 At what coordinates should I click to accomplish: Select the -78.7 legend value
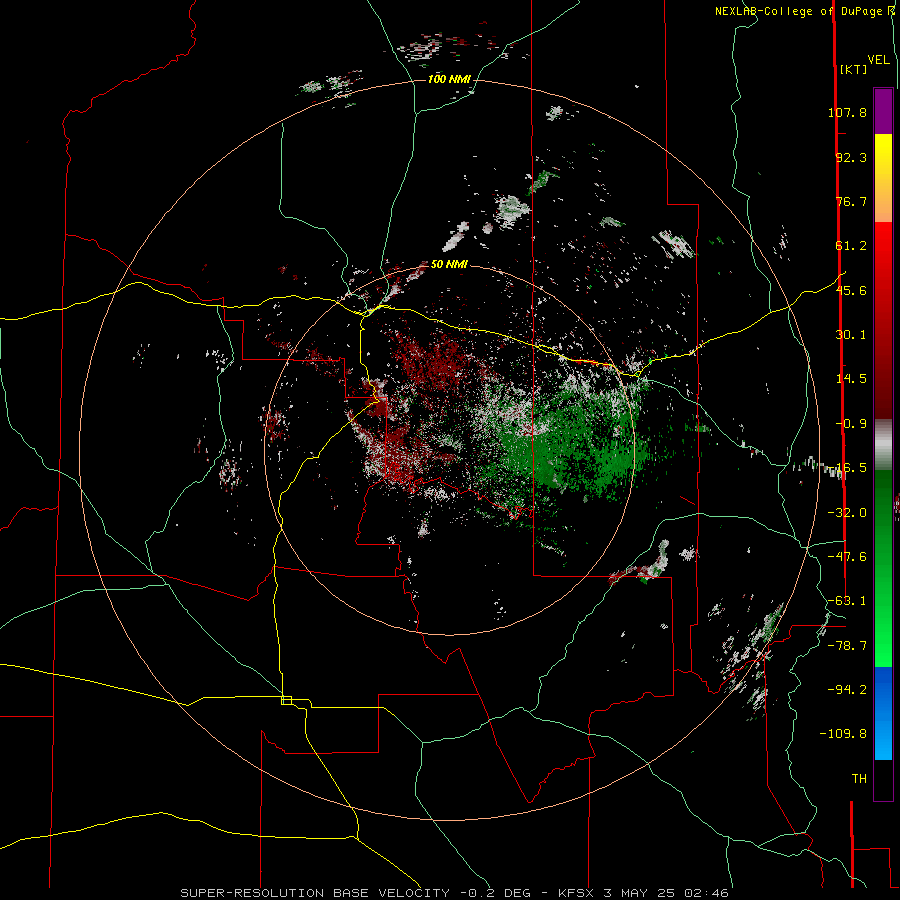(x=847, y=646)
